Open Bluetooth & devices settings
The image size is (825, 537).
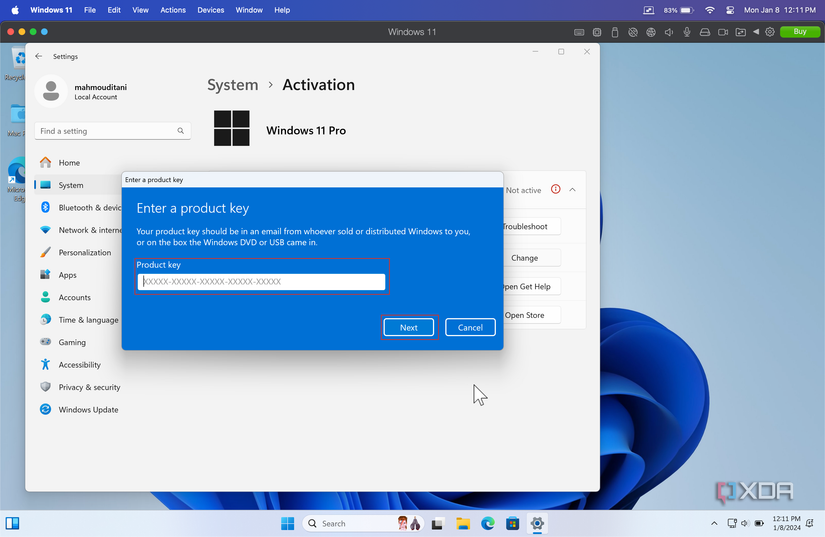point(79,208)
